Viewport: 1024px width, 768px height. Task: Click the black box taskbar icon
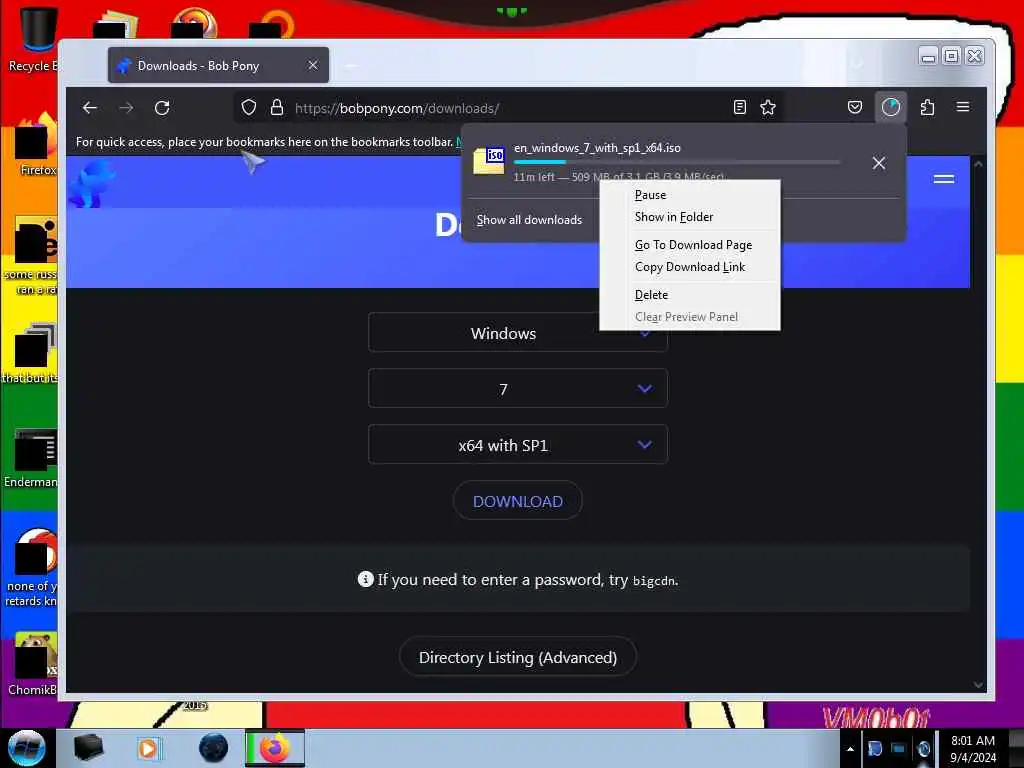click(x=88, y=748)
